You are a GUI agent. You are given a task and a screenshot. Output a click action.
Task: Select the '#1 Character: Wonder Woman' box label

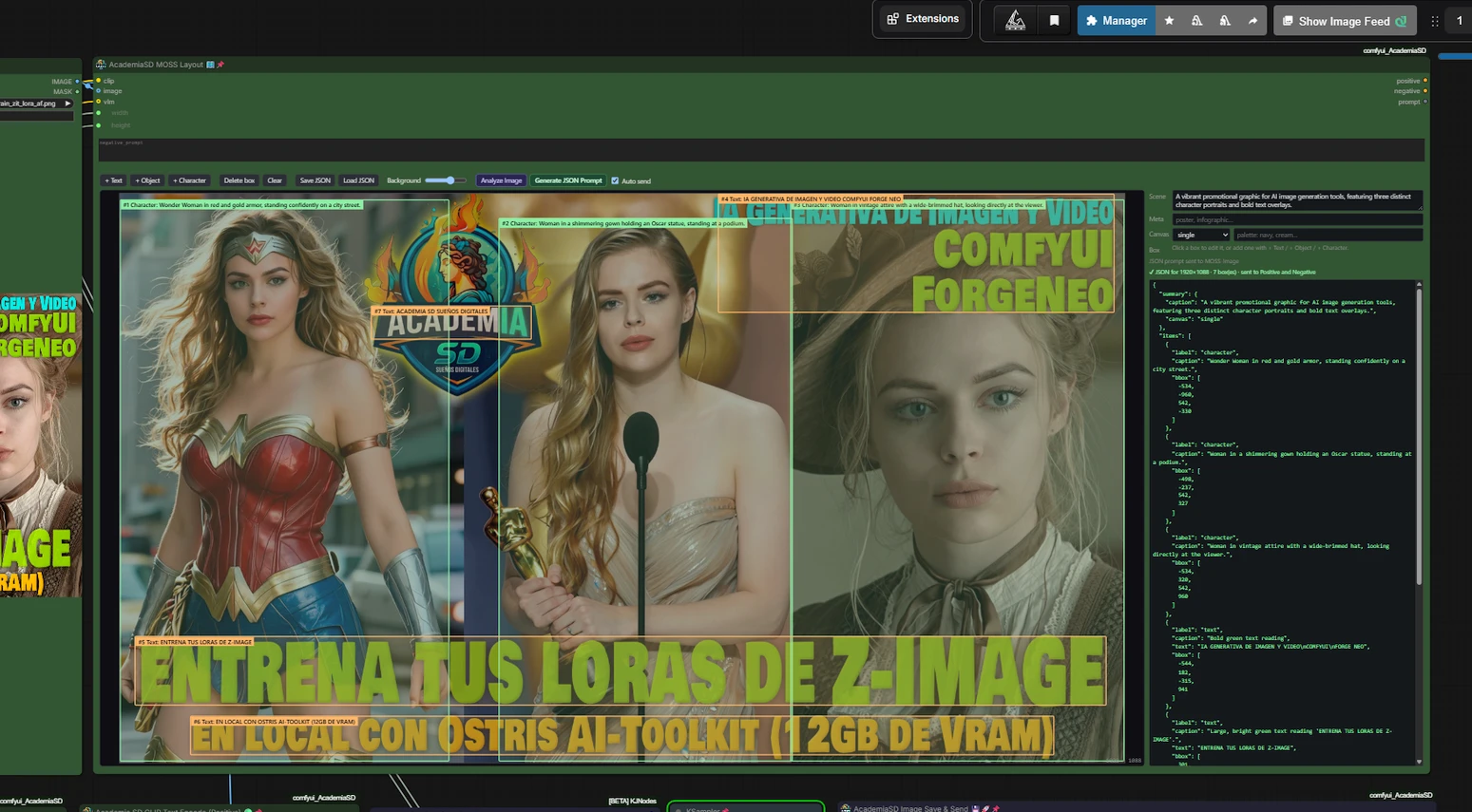pos(241,204)
